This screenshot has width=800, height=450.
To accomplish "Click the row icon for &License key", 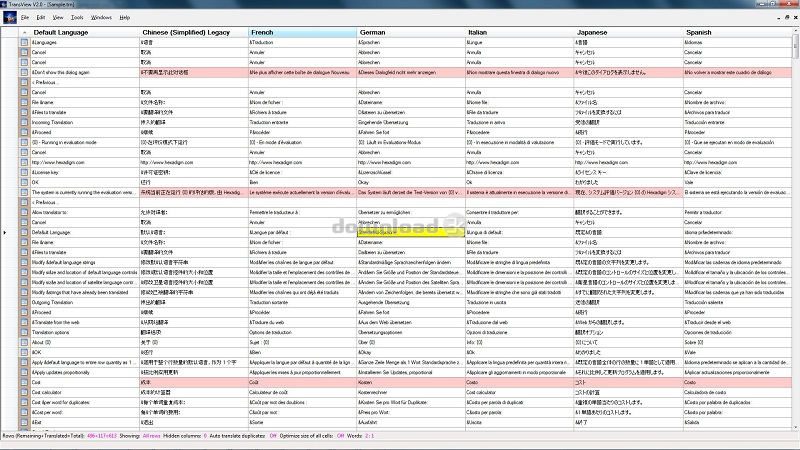I will (24, 172).
